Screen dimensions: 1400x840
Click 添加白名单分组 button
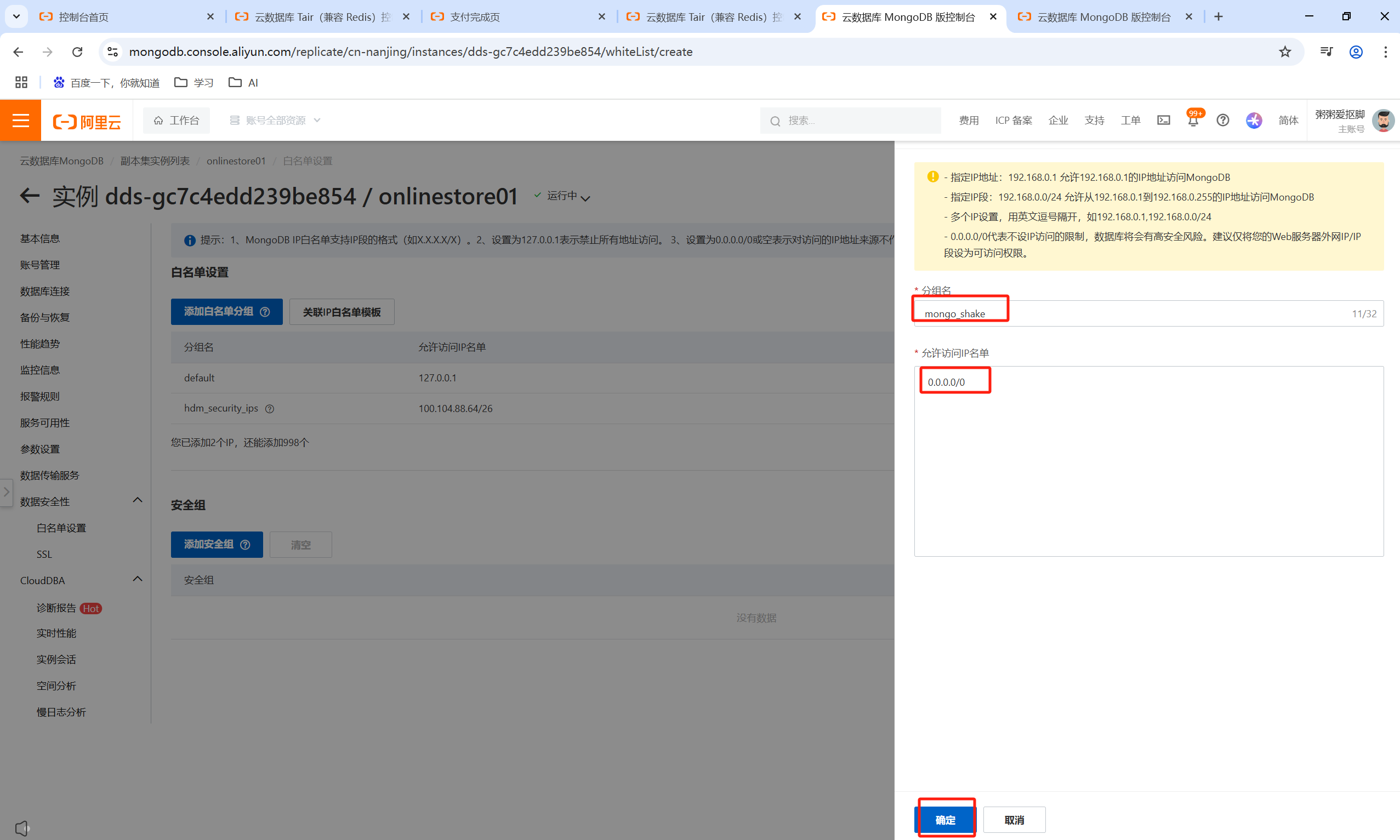(226, 311)
